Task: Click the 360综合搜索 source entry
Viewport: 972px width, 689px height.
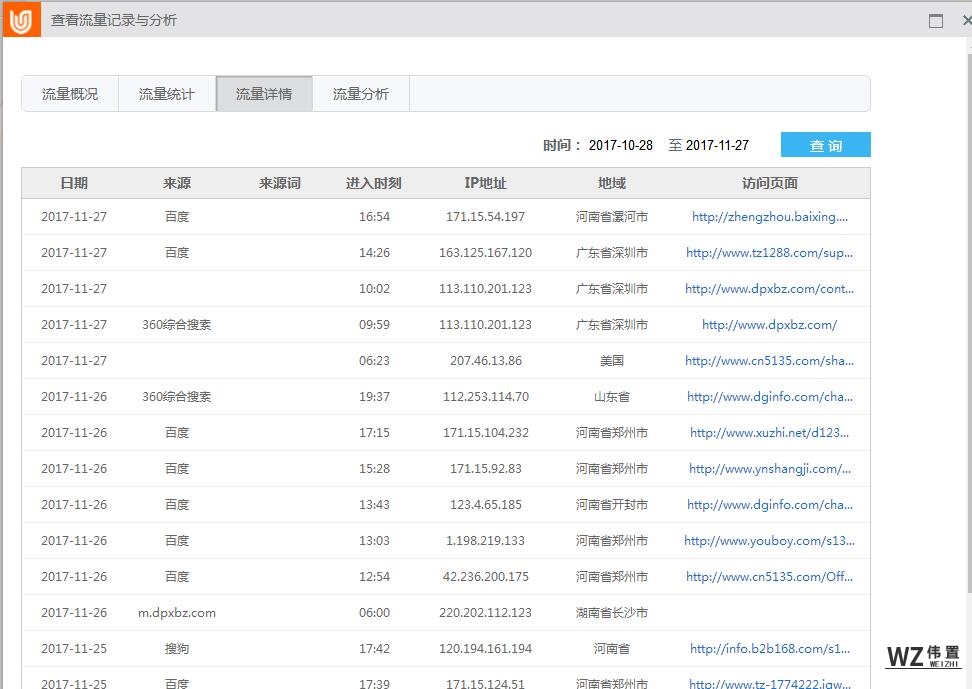Action: tap(177, 324)
